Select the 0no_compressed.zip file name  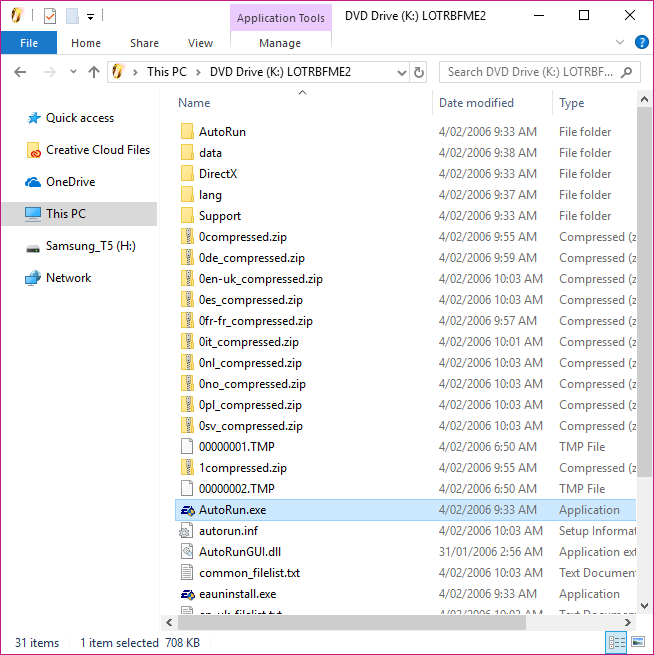pos(252,384)
